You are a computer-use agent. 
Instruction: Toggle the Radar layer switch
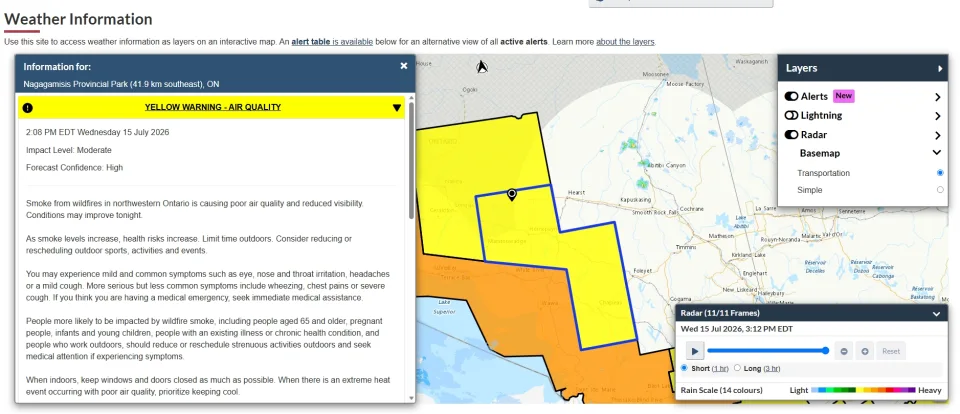[791, 135]
